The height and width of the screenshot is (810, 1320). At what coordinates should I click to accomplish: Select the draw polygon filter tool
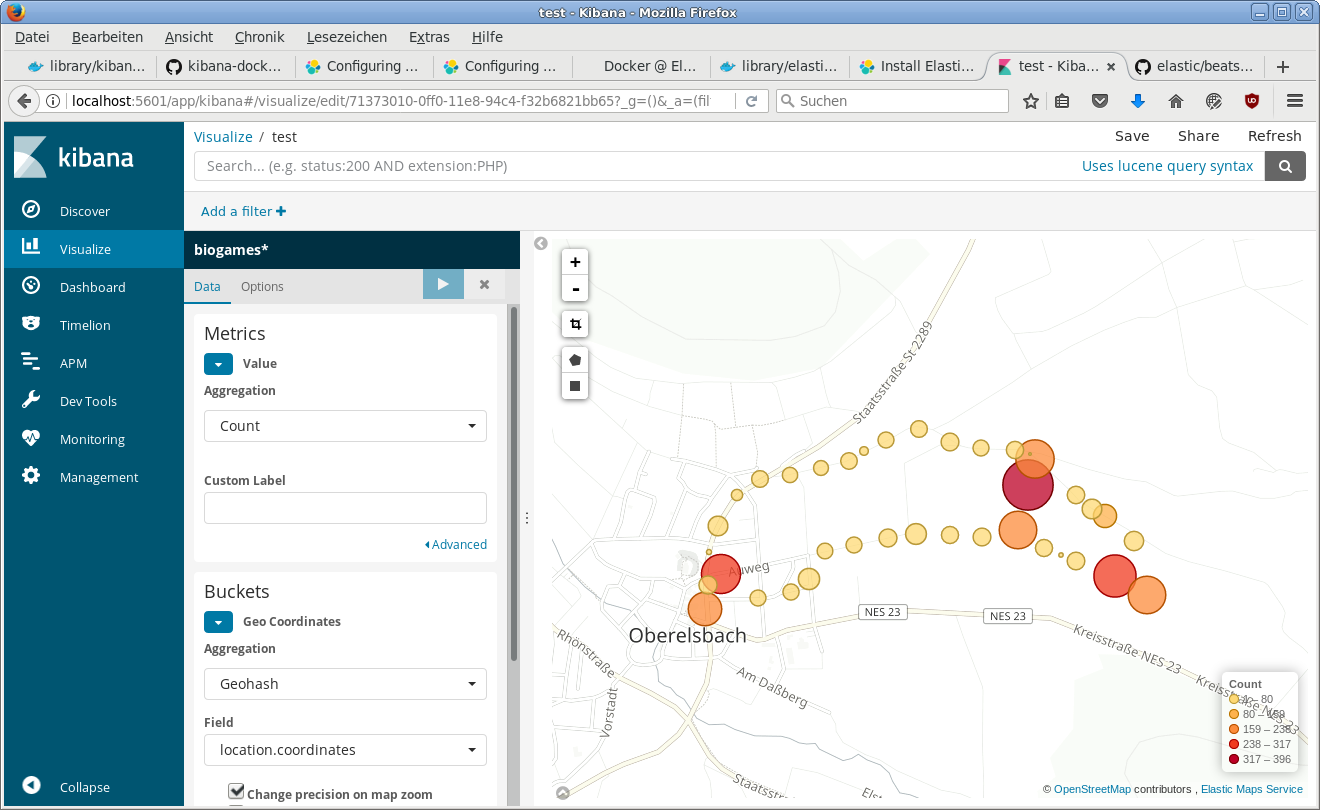click(575, 359)
